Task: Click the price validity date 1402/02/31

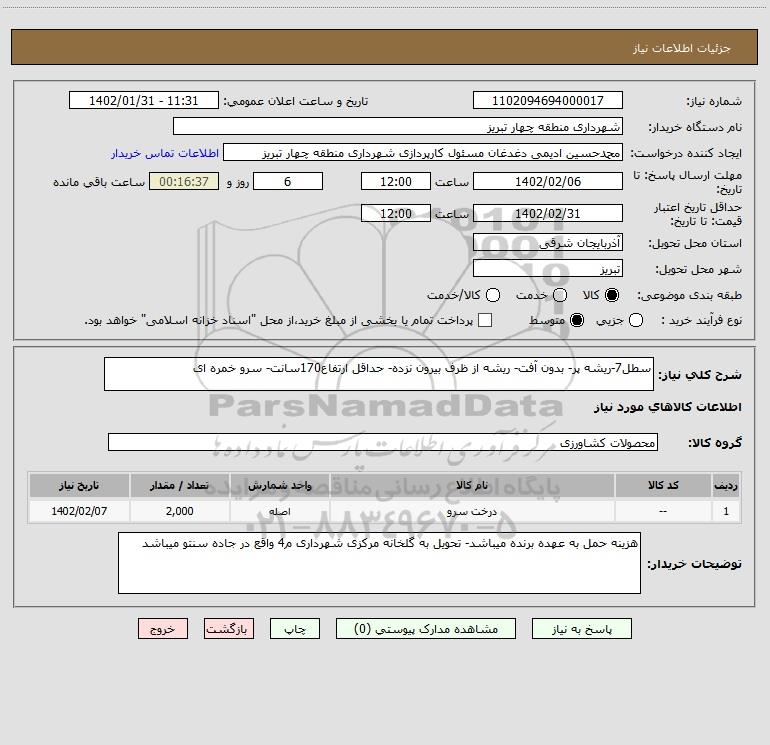Action: 548,213
